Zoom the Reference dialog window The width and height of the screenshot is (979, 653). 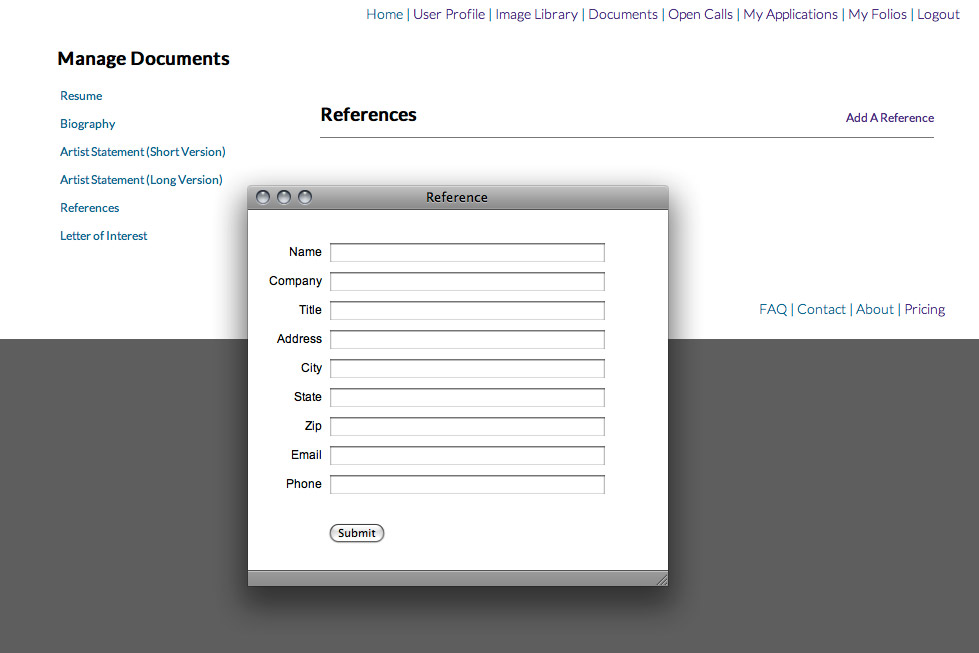point(305,197)
